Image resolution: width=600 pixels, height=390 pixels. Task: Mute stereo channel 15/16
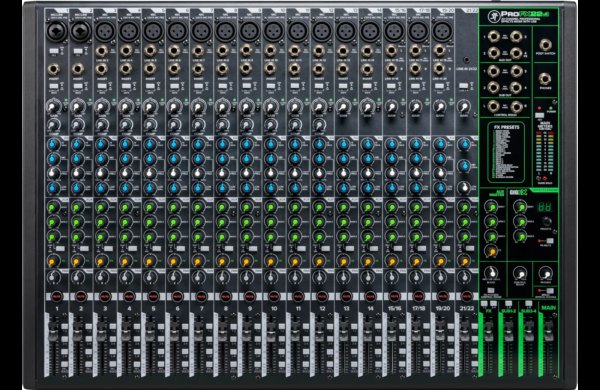point(394,297)
